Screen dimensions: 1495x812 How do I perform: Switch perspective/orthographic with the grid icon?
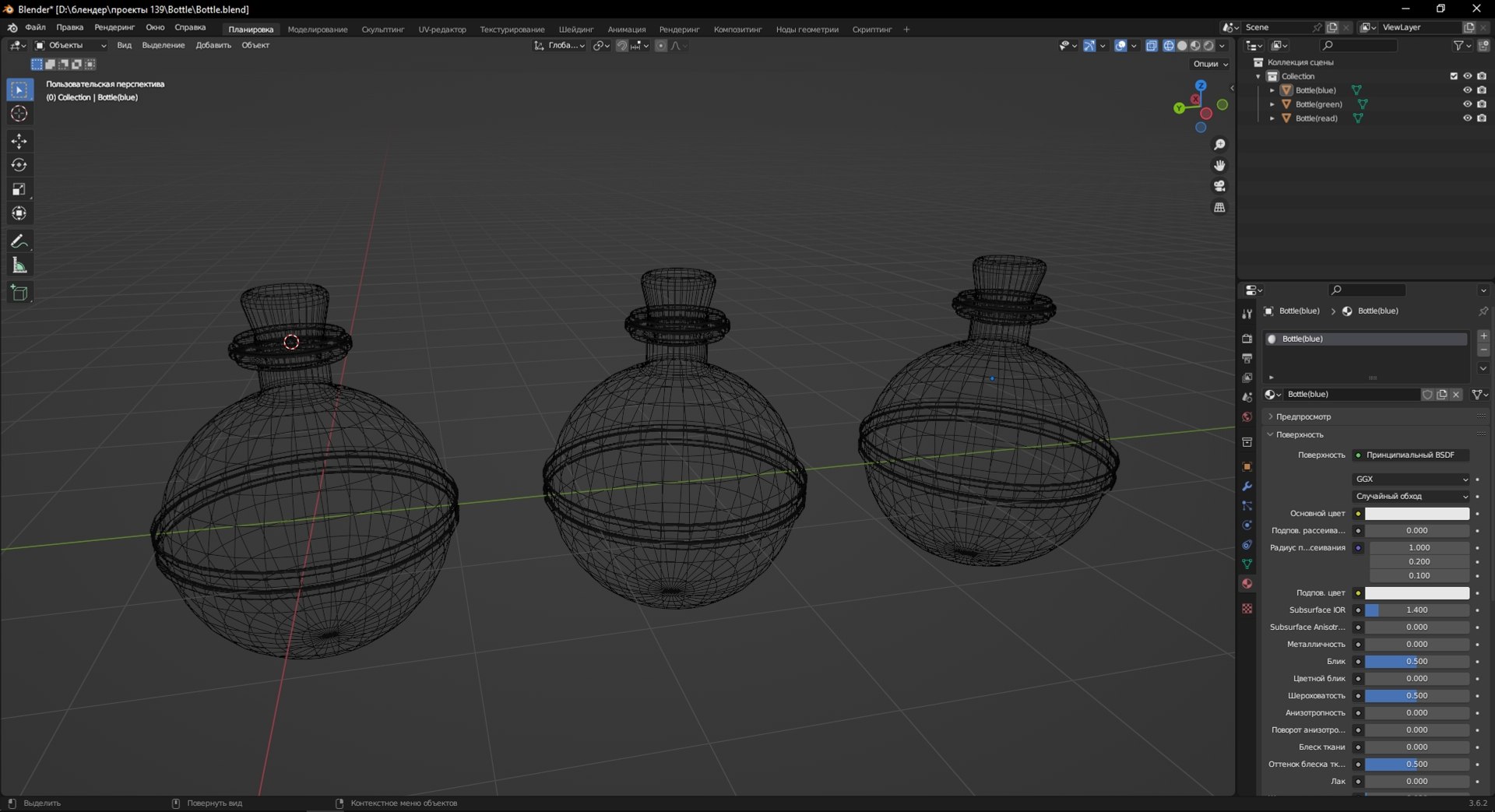coord(1219,207)
